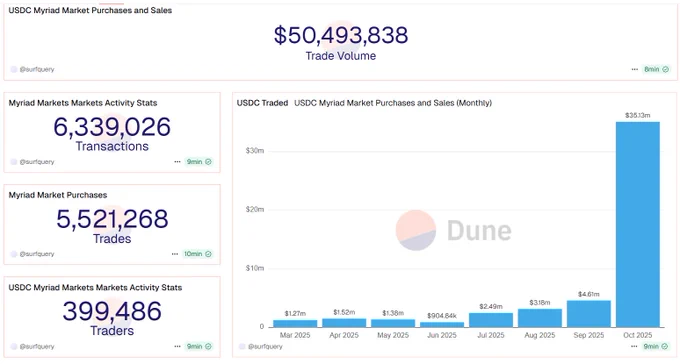Click the Mar 2025 x-axis label
This screenshot has width=680, height=364.
click(x=295, y=335)
